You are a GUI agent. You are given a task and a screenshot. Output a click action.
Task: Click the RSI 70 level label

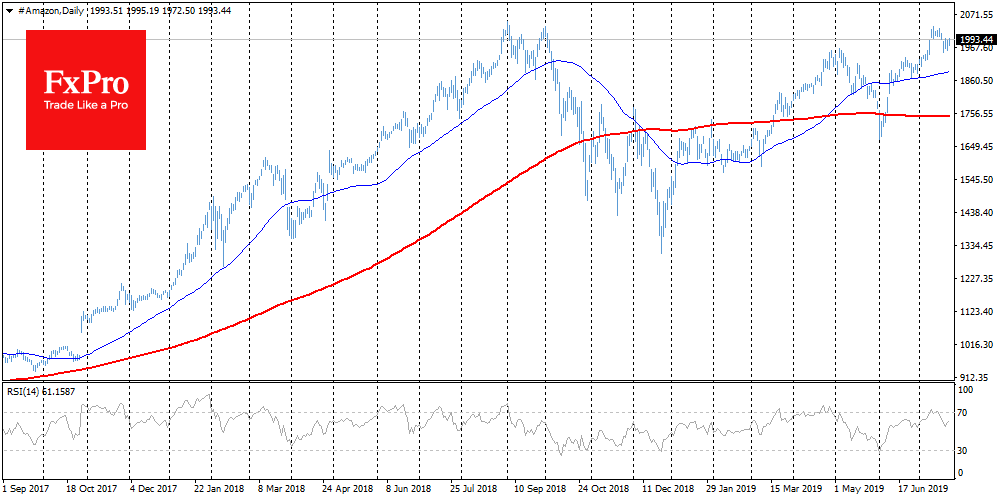click(965, 412)
